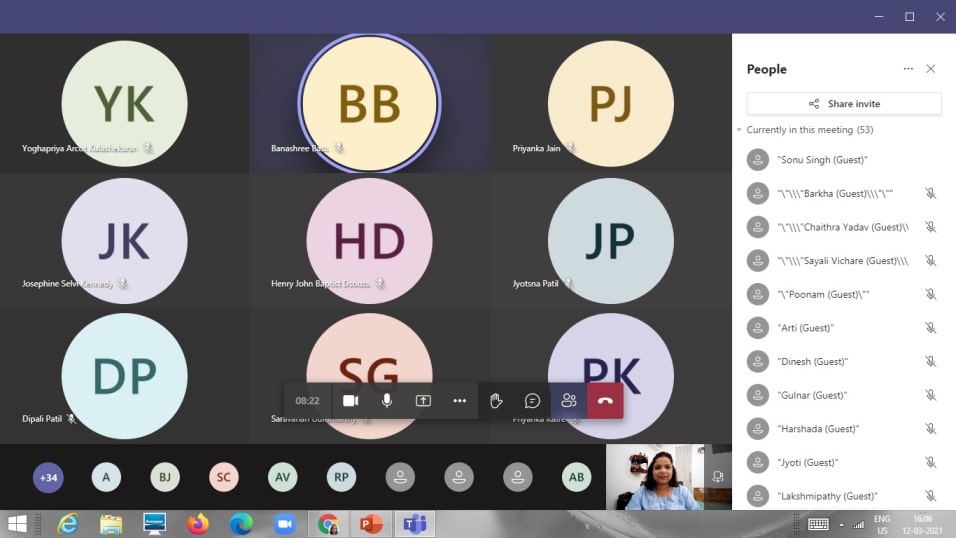Open PowerPoint from the taskbar
Viewport: 956px width, 538px height.
tap(371, 523)
